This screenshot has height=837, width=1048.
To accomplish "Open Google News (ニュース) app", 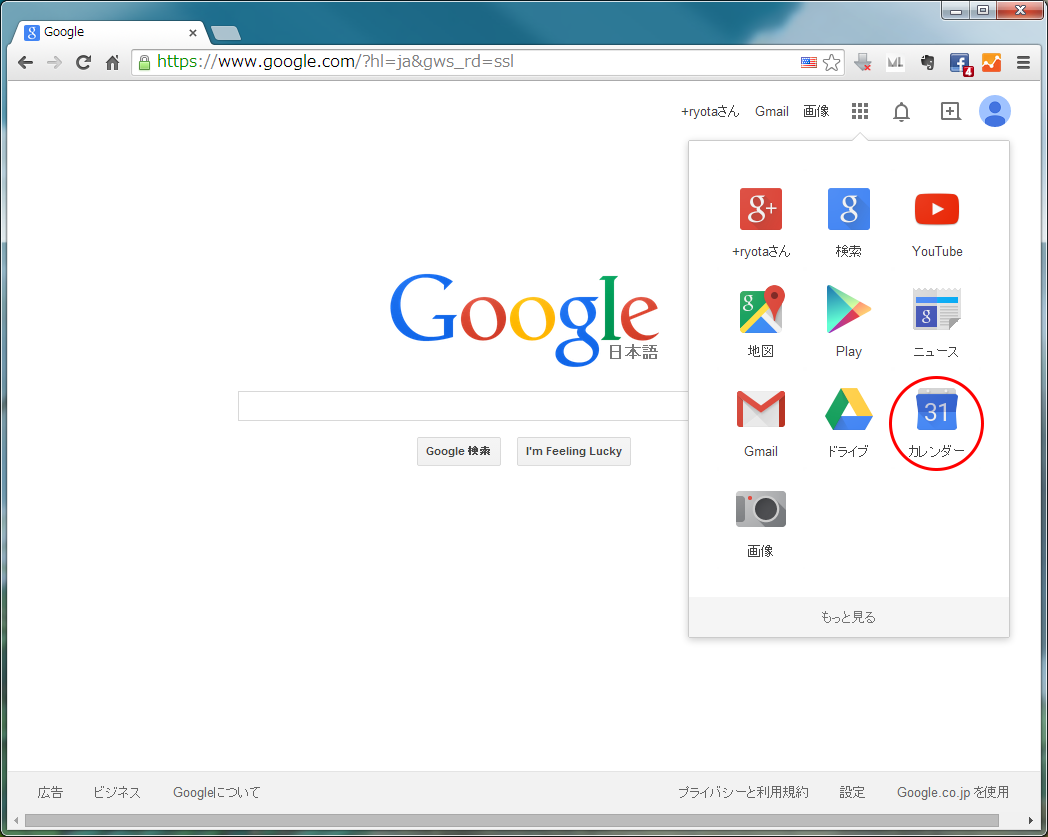I will (x=936, y=309).
